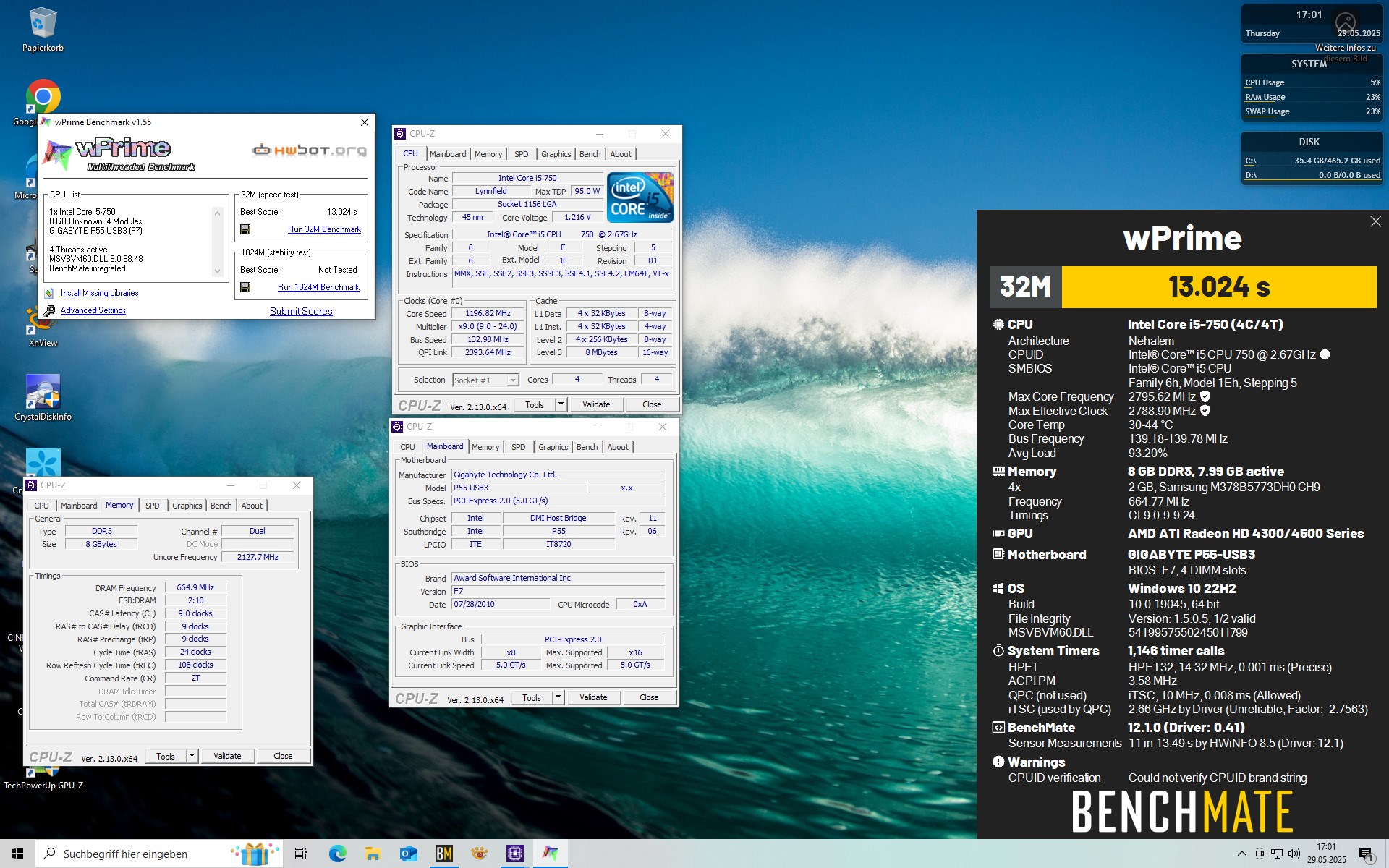Switch to CPU-Z in the taskbar

tap(514, 854)
